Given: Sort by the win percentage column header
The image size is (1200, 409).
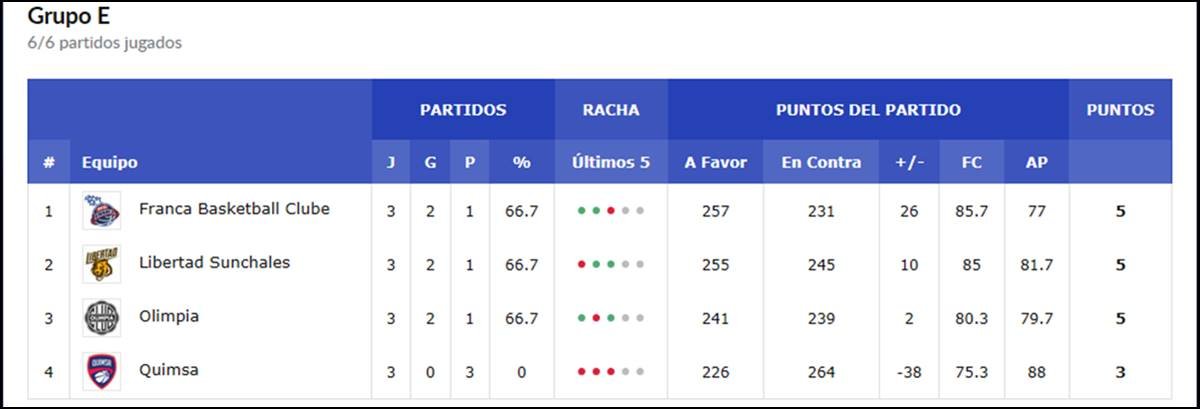Looking at the screenshot, I should (x=521, y=162).
